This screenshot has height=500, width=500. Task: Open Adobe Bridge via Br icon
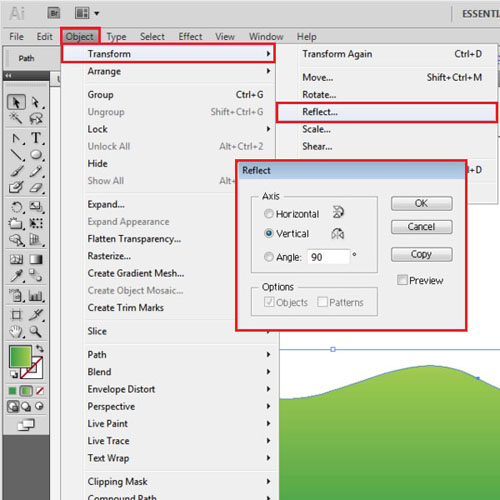click(54, 13)
